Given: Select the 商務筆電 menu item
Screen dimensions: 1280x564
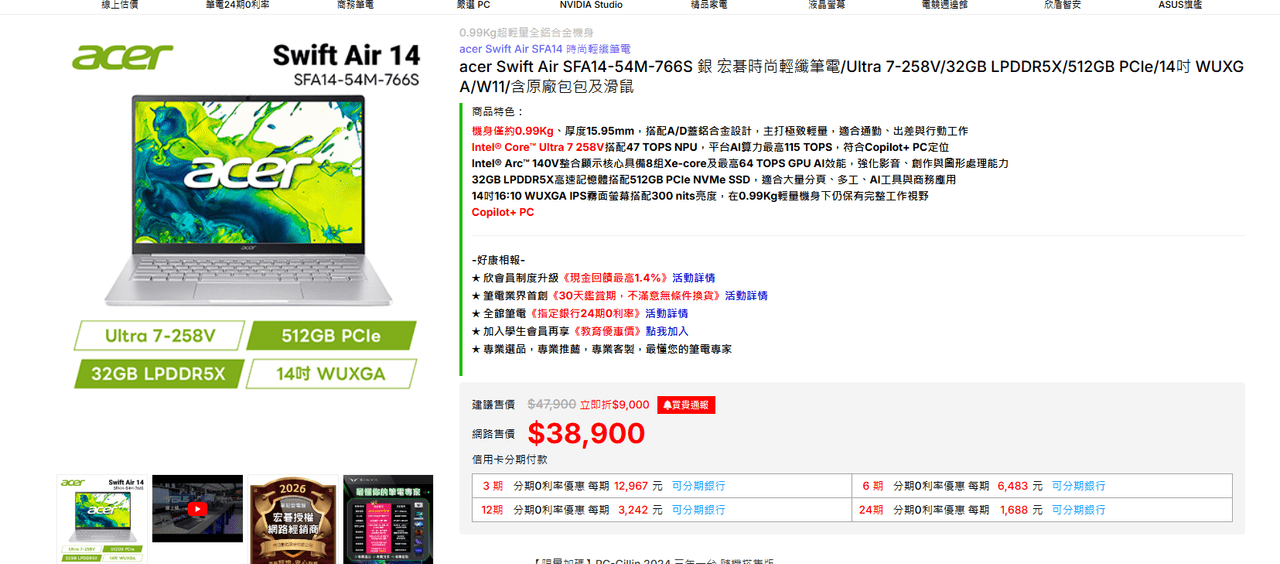Looking at the screenshot, I should click(x=355, y=5).
